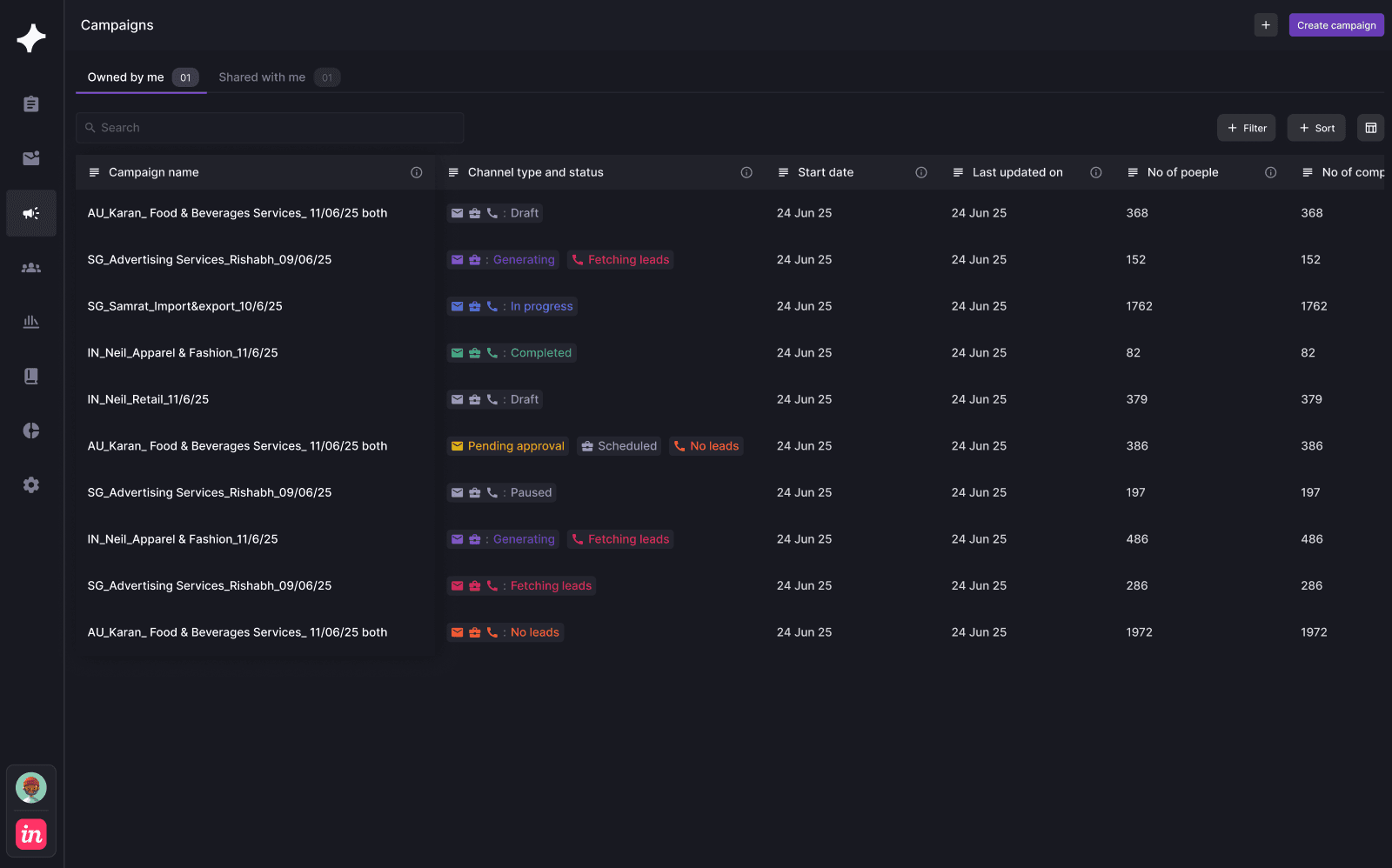Click info icon on Start date column
The height and width of the screenshot is (868, 1392).
click(921, 172)
